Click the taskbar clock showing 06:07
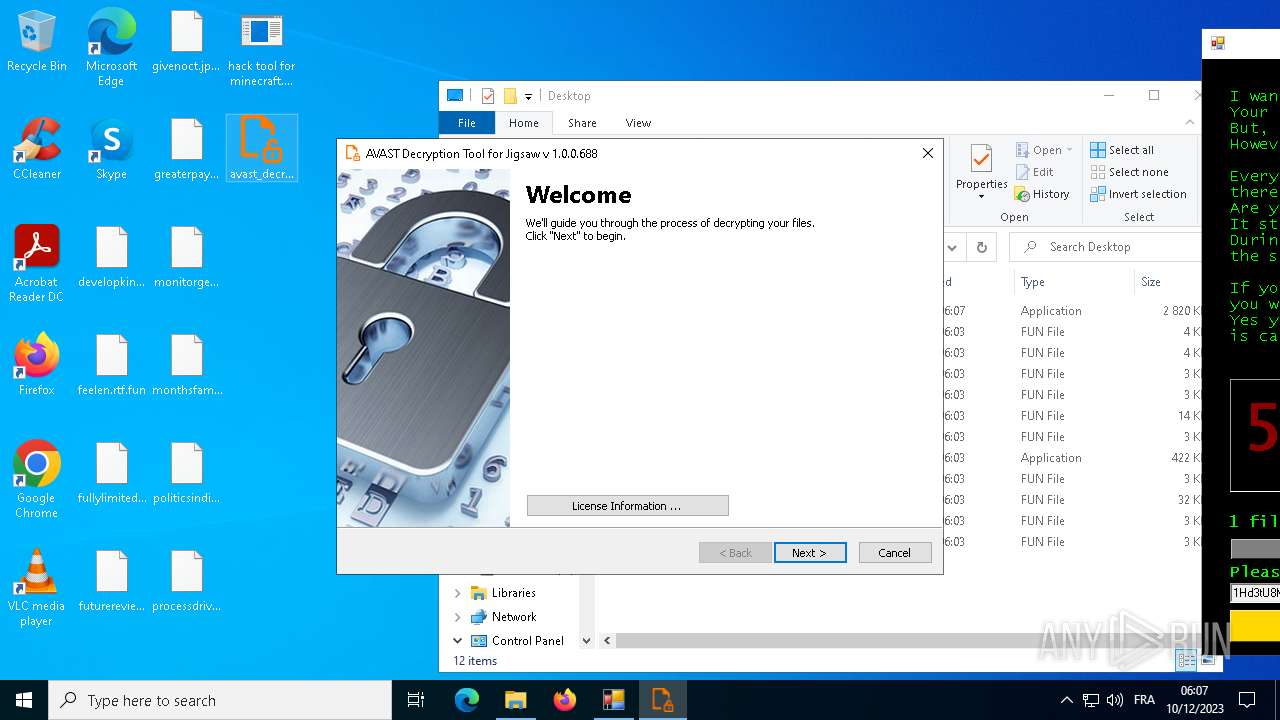 [x=1194, y=700]
